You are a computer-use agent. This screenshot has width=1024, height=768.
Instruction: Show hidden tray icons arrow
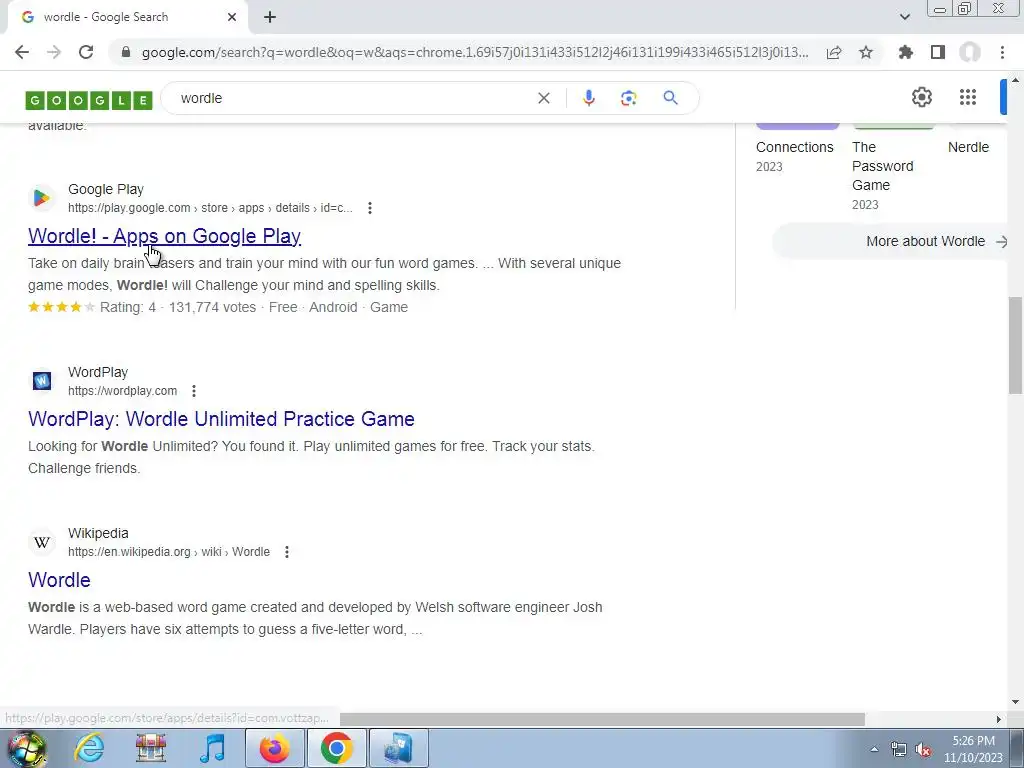tap(874, 749)
